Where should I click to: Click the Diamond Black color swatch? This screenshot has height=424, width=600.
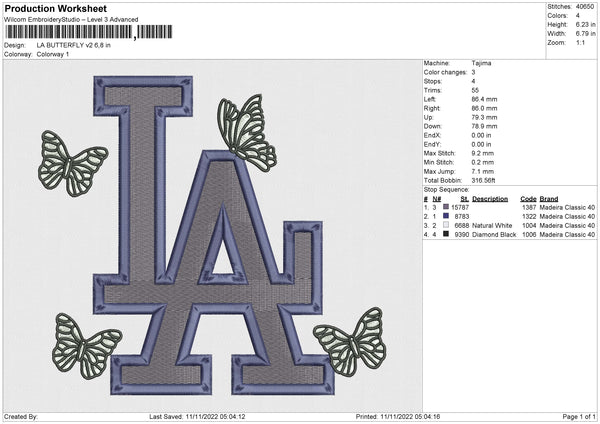click(446, 234)
